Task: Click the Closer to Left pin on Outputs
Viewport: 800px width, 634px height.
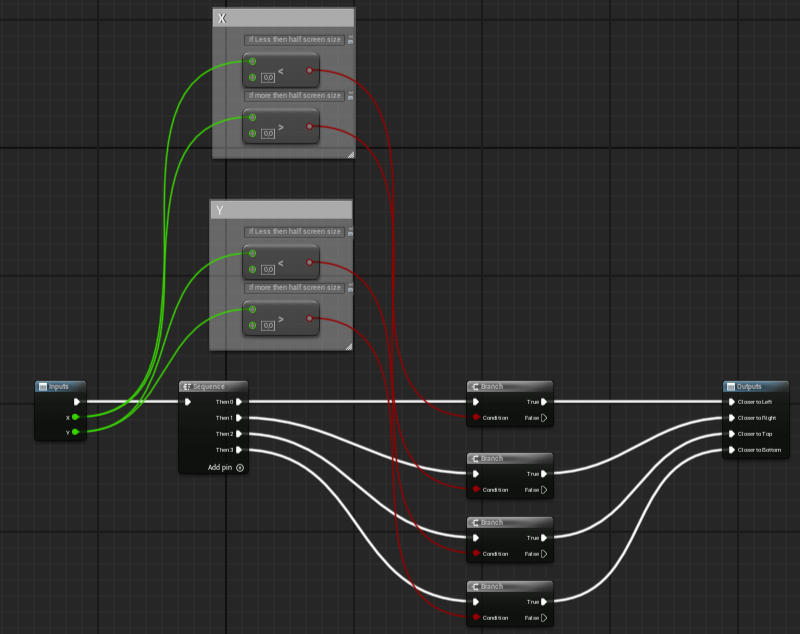Action: click(730, 402)
